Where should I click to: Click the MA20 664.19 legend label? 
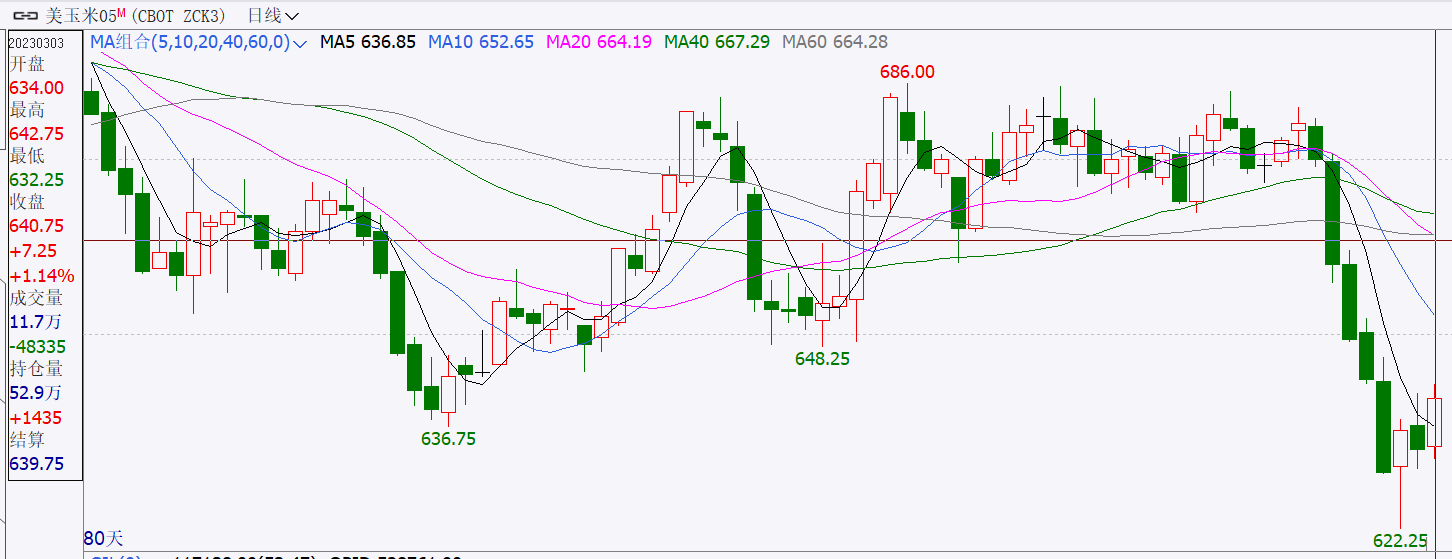[599, 42]
